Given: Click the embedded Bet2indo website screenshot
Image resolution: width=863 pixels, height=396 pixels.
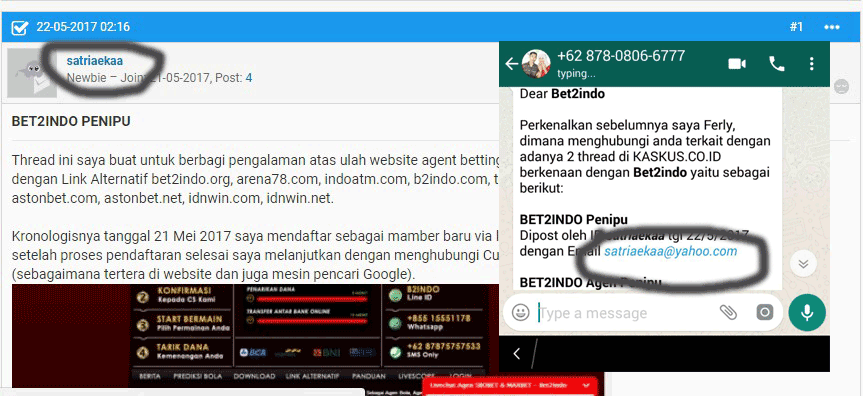Looking at the screenshot, I should pos(255,336).
